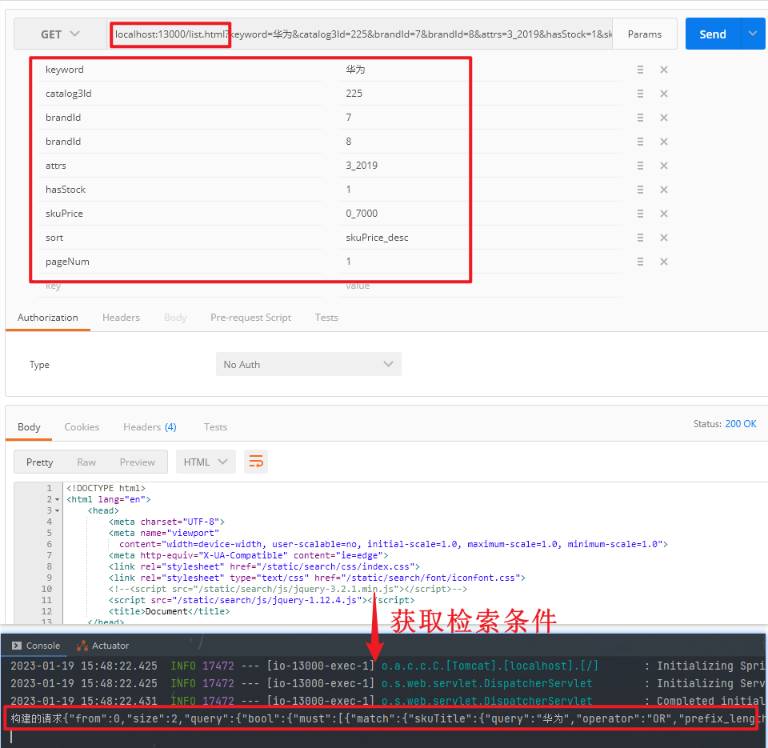Viewport: 768px width, 748px height.
Task: Click the request URL input field
Action: [360, 34]
